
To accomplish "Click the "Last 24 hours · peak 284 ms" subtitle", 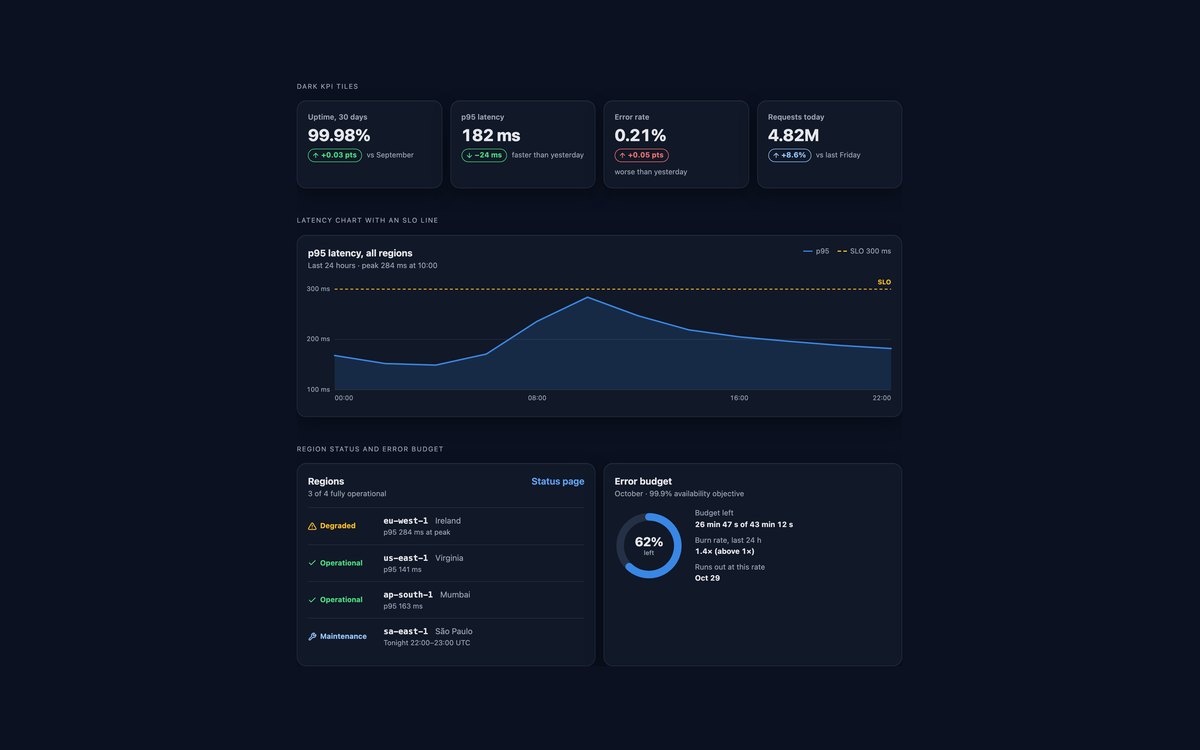I will [372, 266].
